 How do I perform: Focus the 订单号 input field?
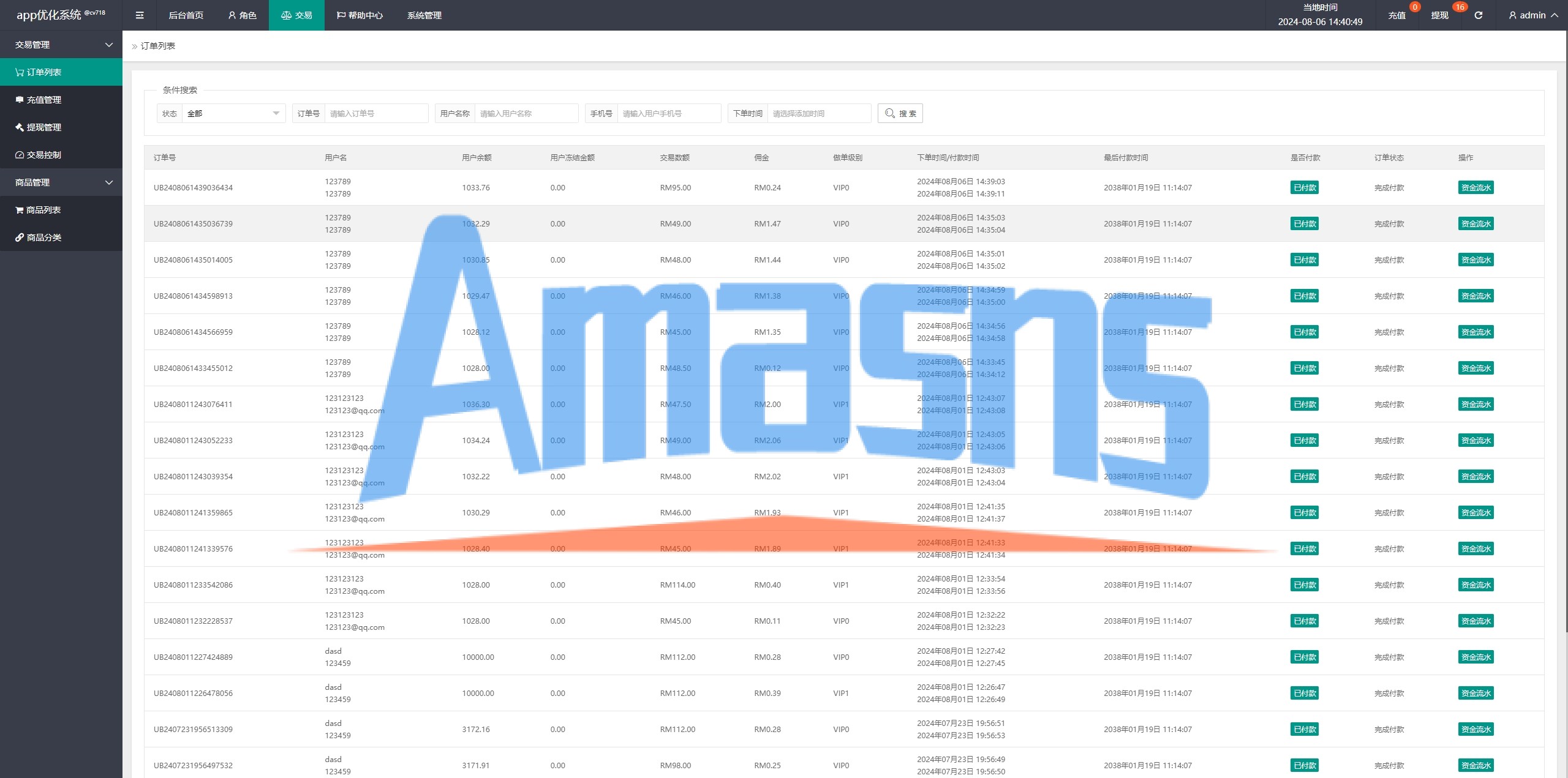(x=376, y=113)
